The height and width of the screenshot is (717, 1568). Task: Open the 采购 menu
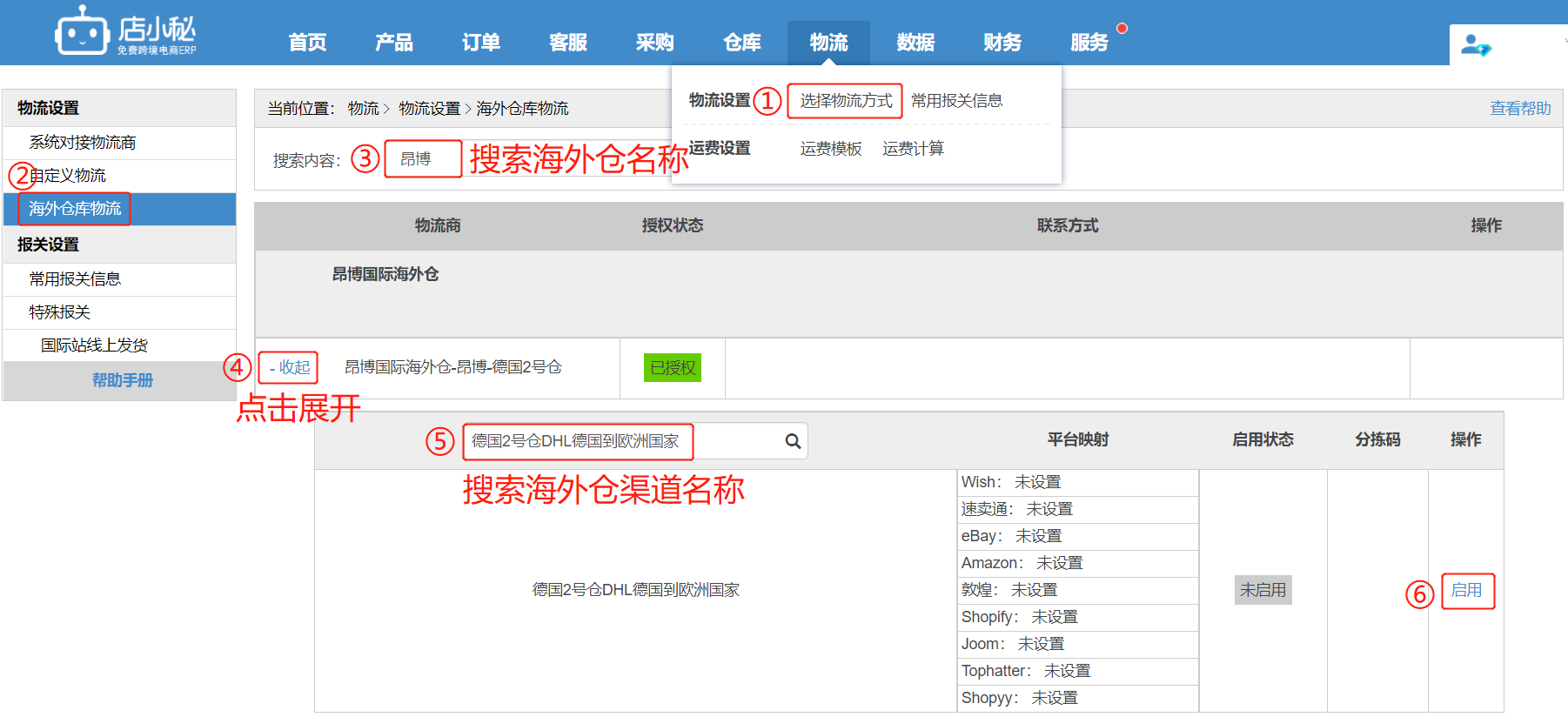pyautogui.click(x=655, y=42)
